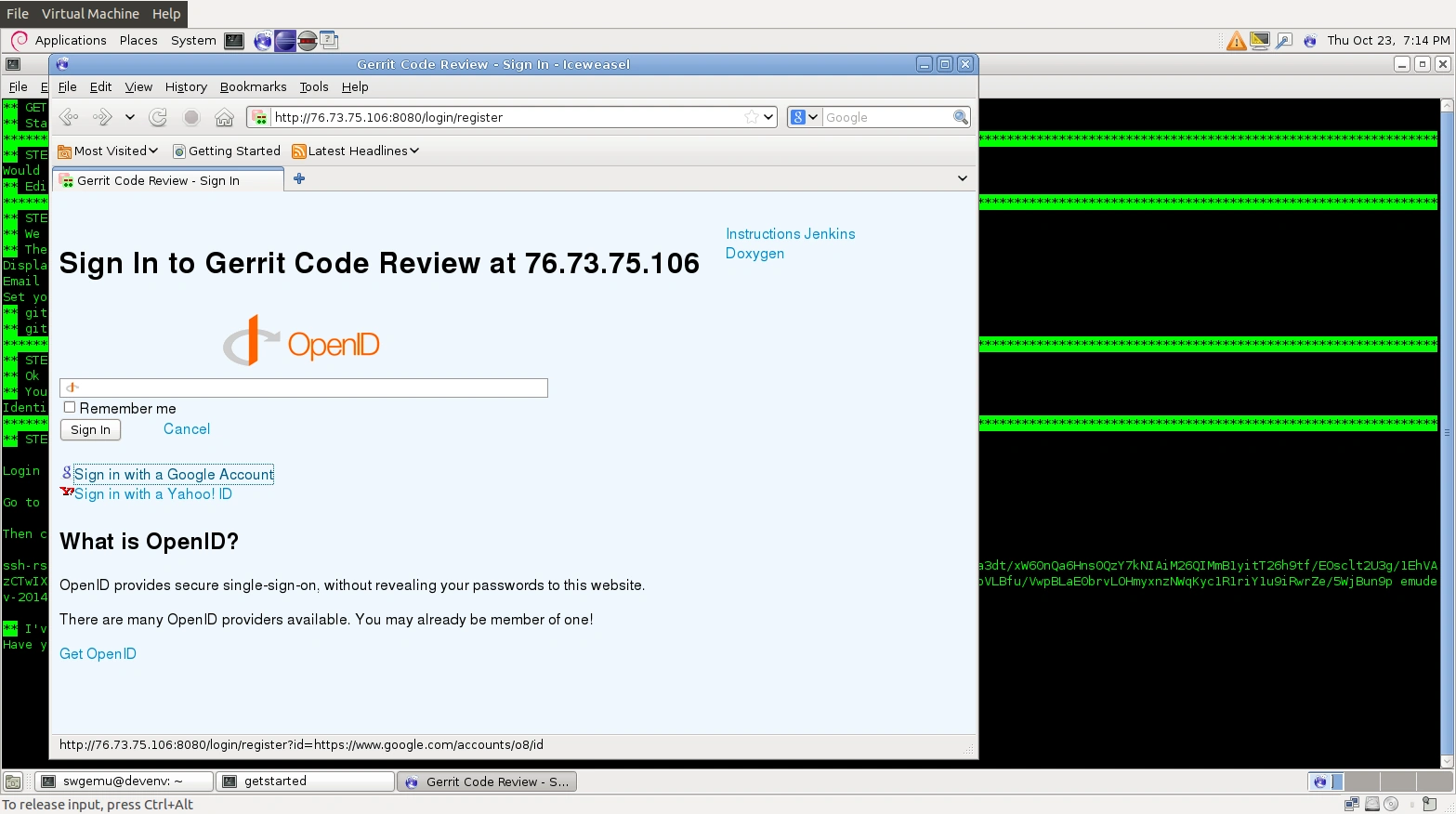Click the Cancel link
Viewport: 1456px width, 814px height.
click(x=187, y=429)
